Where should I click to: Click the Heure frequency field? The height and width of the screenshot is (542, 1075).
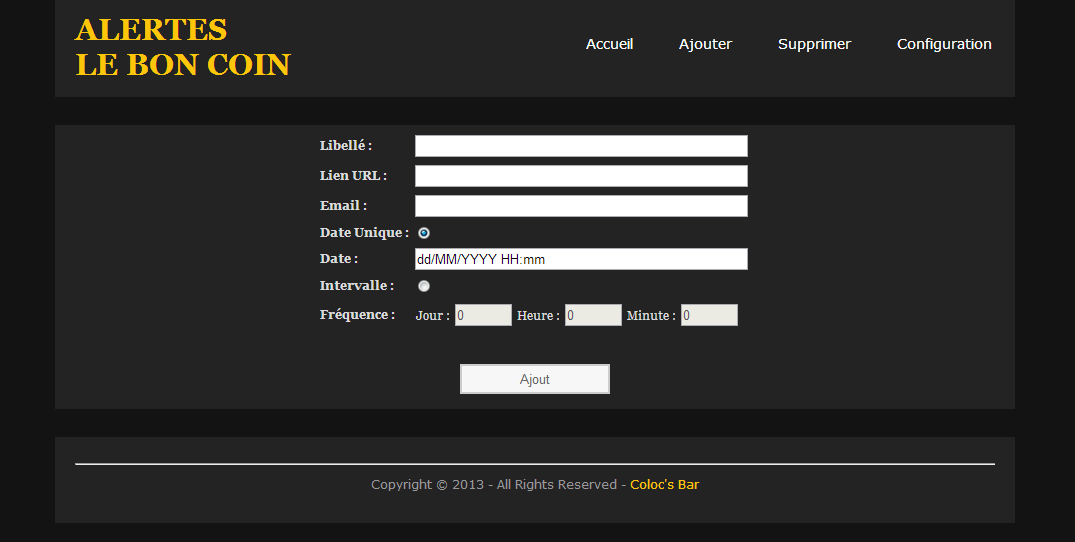(x=593, y=315)
